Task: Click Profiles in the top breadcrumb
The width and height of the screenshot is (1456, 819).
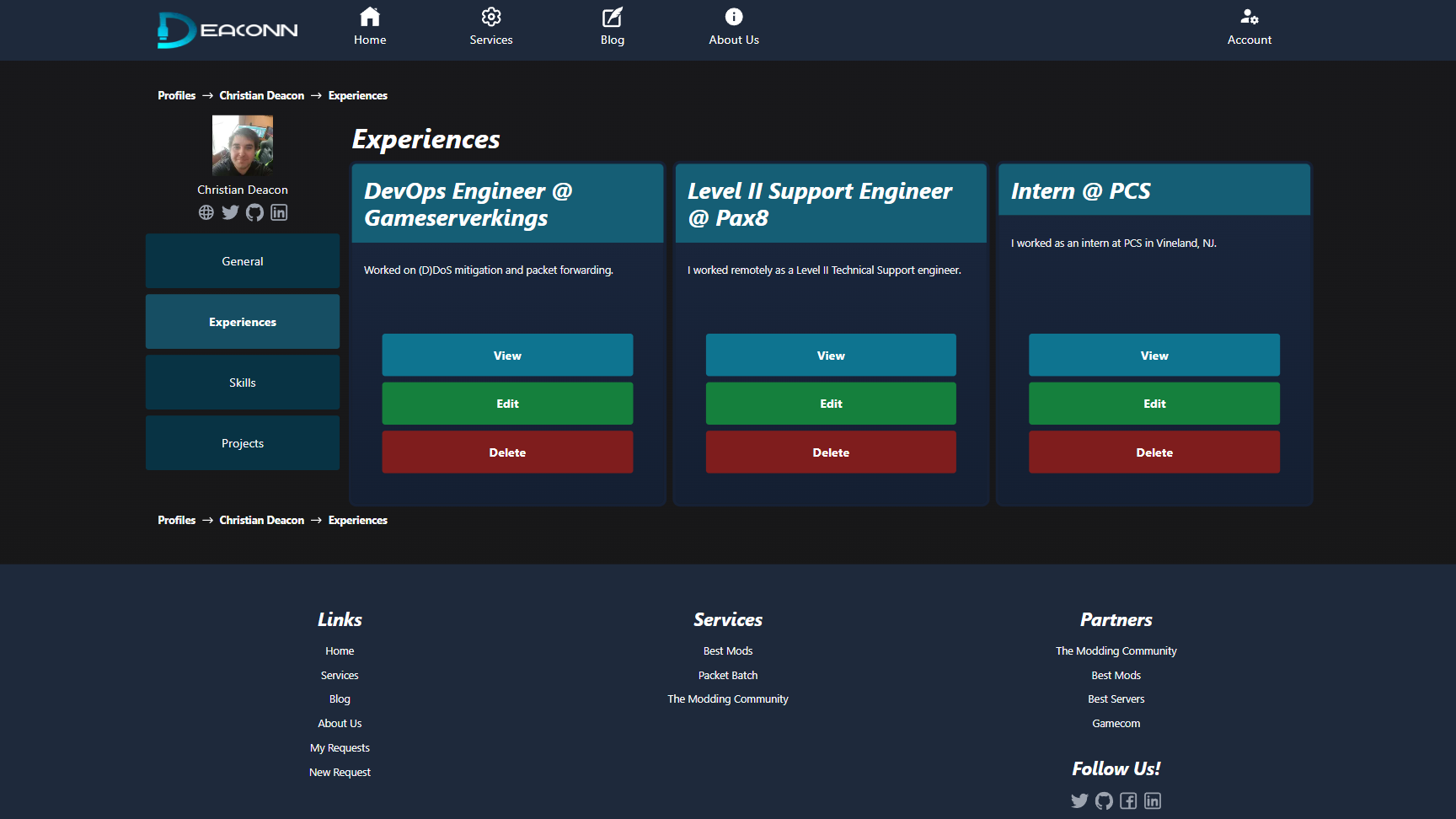Action: point(177,95)
